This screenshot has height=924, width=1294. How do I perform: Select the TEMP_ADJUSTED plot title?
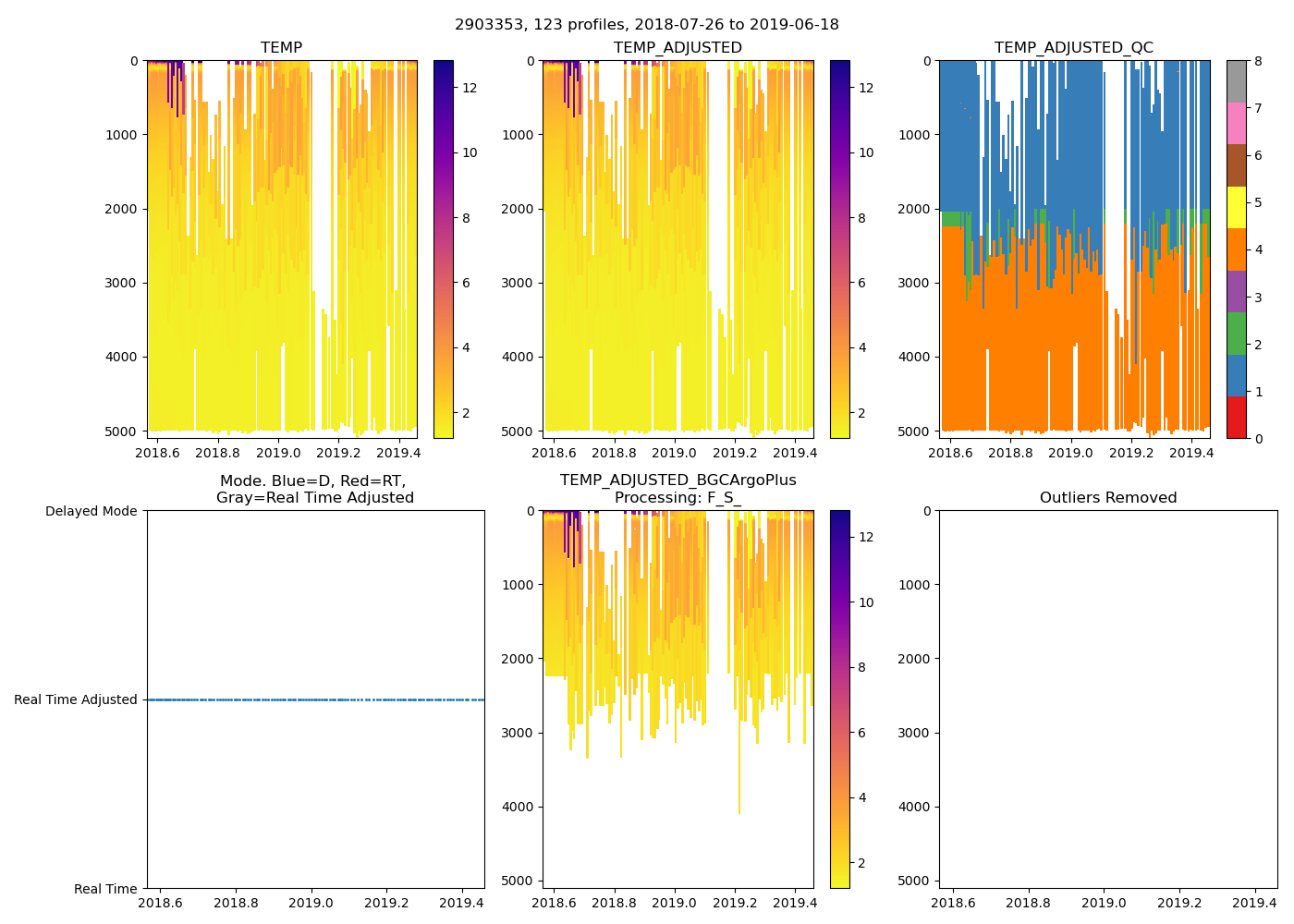click(678, 48)
